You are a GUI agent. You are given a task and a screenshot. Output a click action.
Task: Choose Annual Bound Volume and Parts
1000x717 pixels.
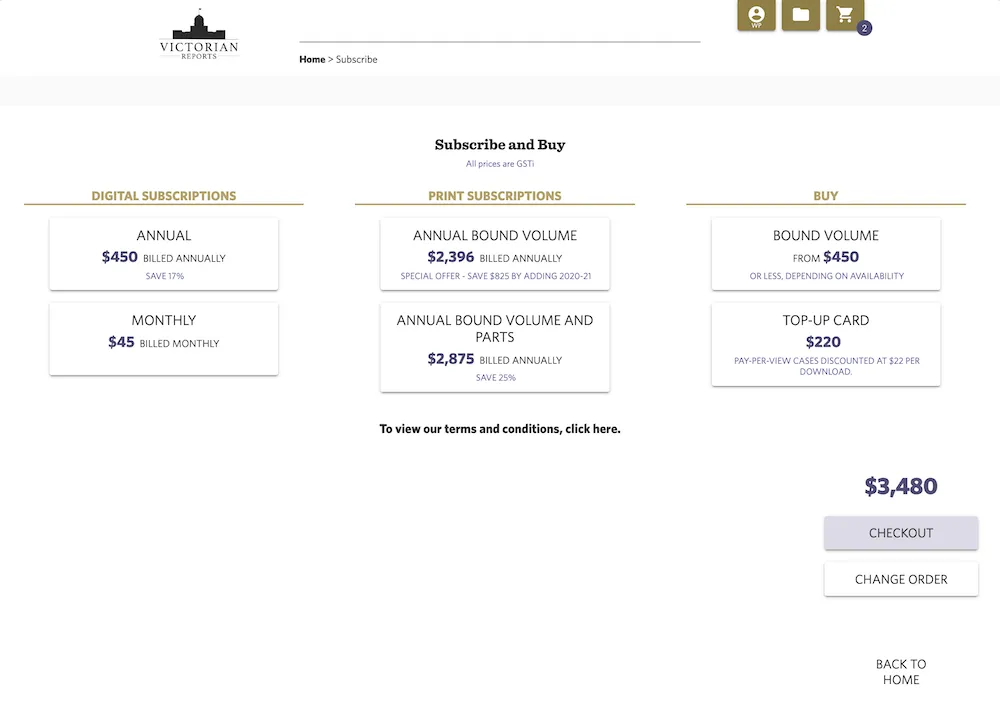coord(494,346)
